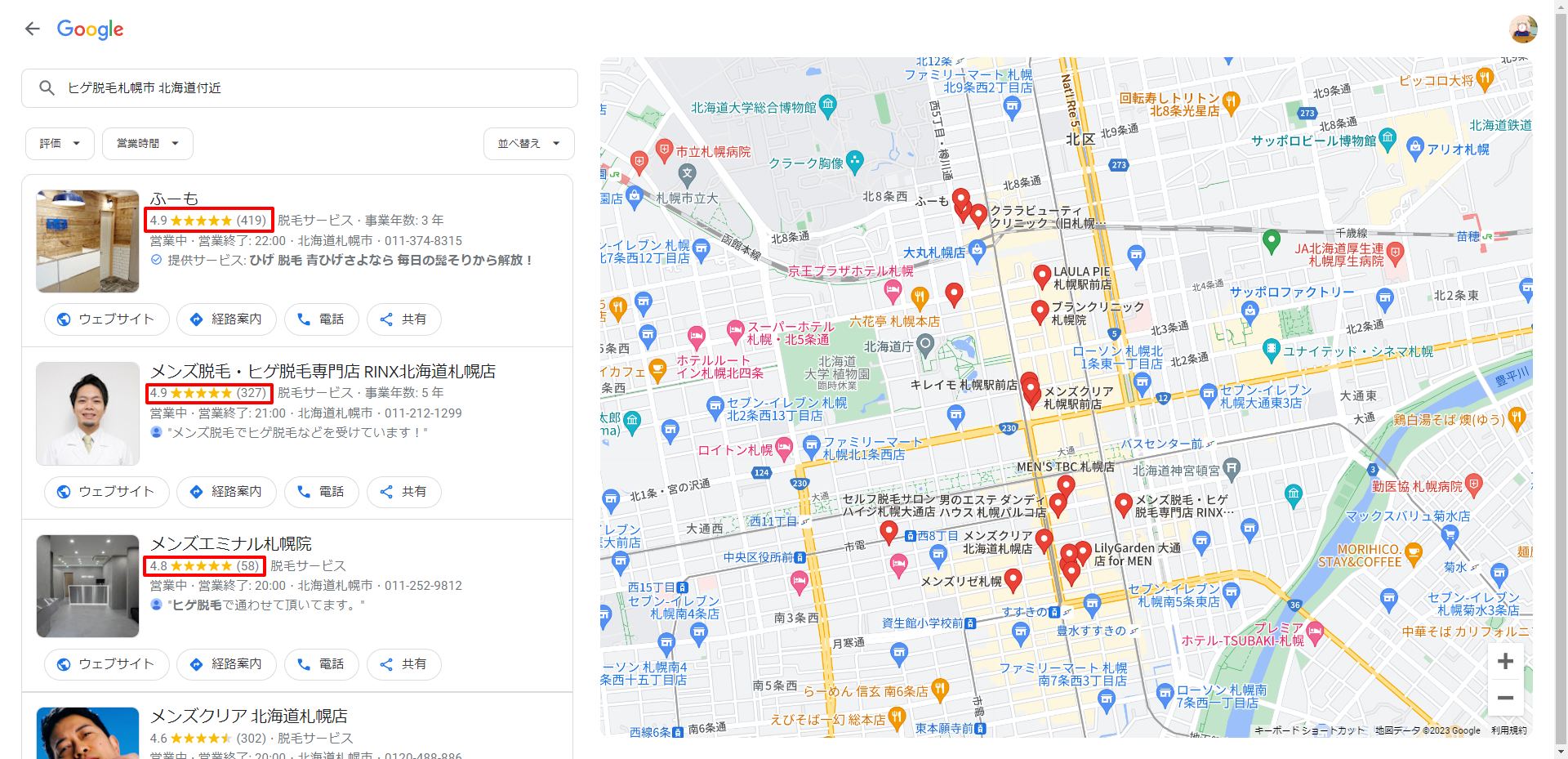Click 共有 button for RINX listing

[x=404, y=492]
